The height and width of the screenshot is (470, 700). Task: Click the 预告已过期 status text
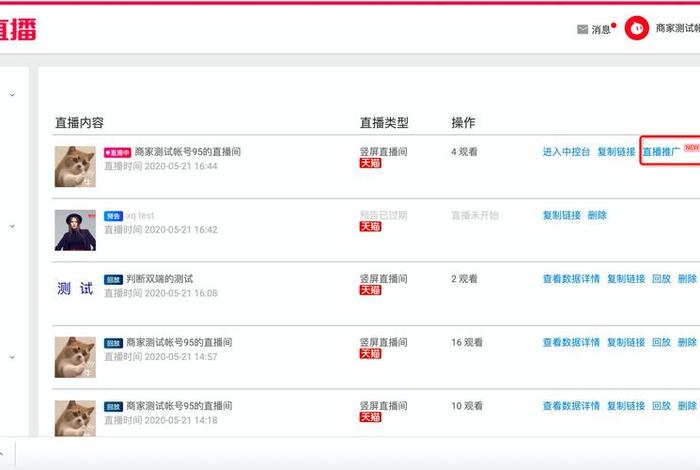tap(383, 215)
